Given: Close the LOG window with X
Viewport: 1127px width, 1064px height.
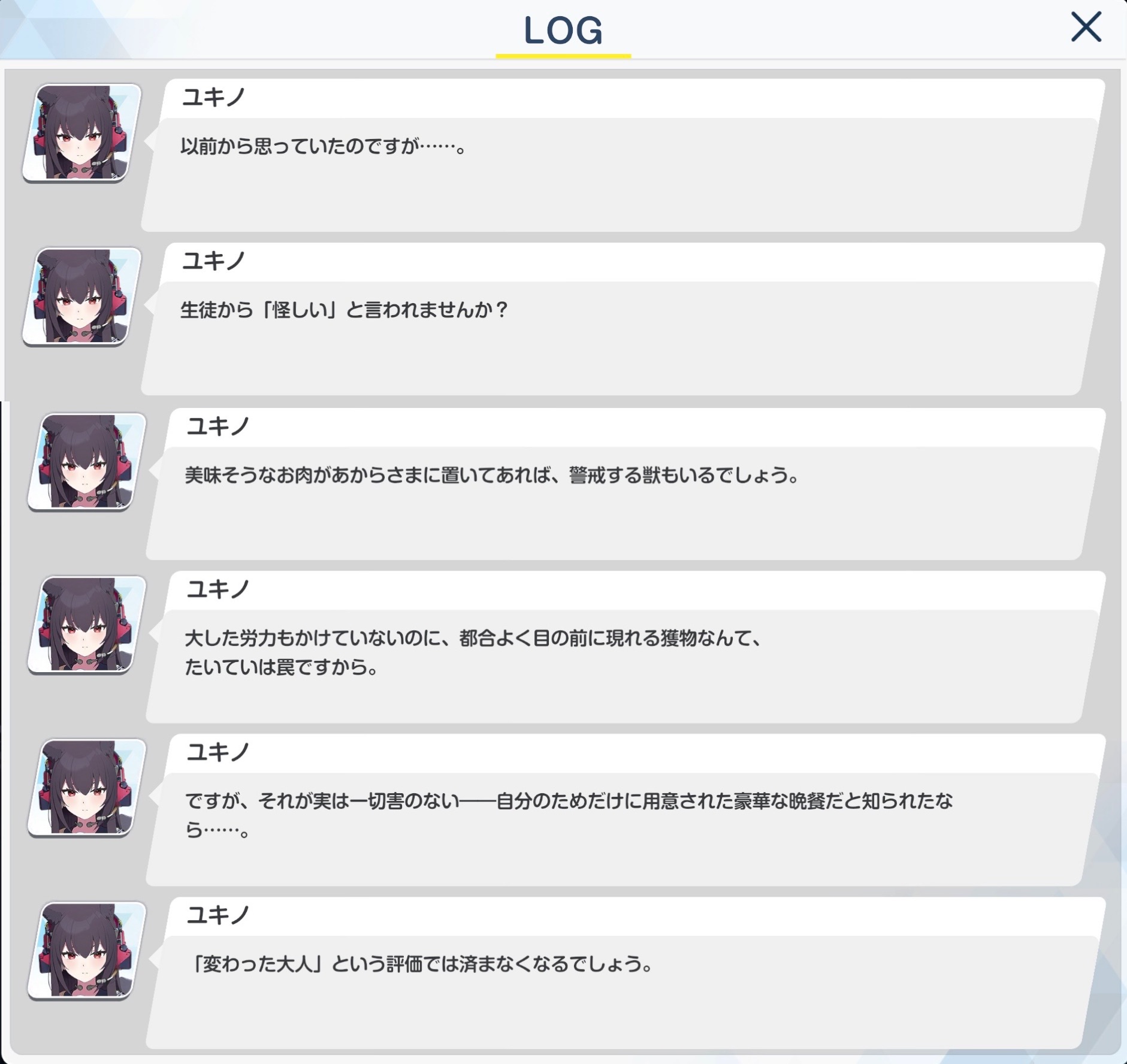Looking at the screenshot, I should click(1086, 27).
